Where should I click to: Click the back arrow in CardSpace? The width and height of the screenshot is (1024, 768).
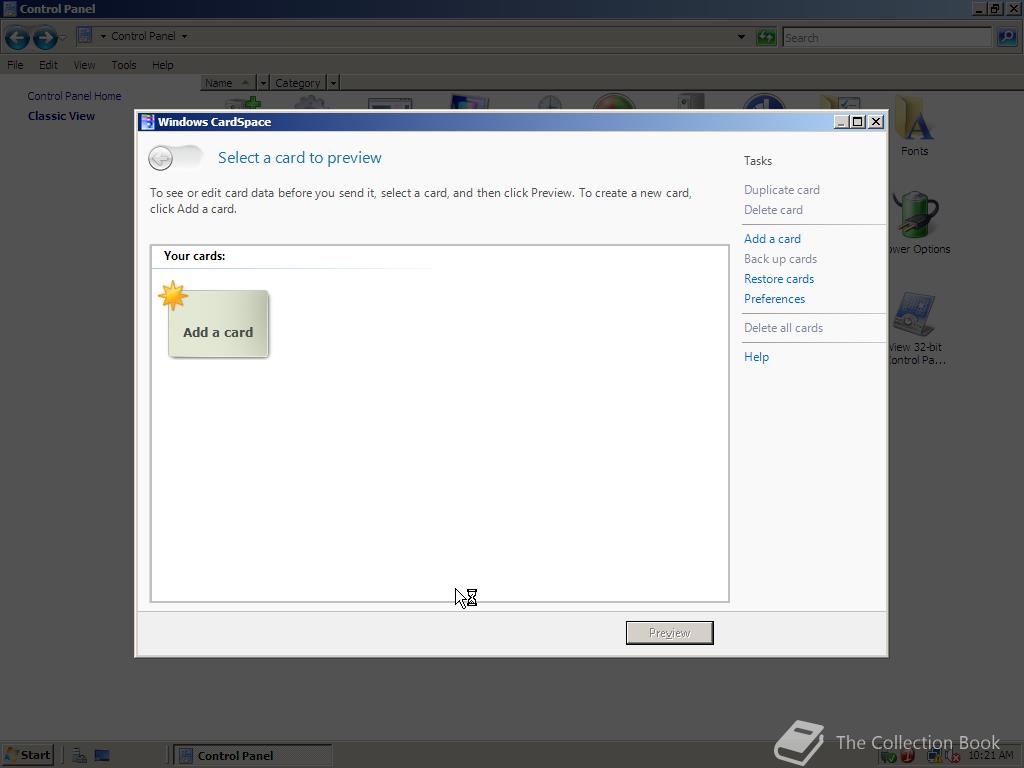pos(161,158)
